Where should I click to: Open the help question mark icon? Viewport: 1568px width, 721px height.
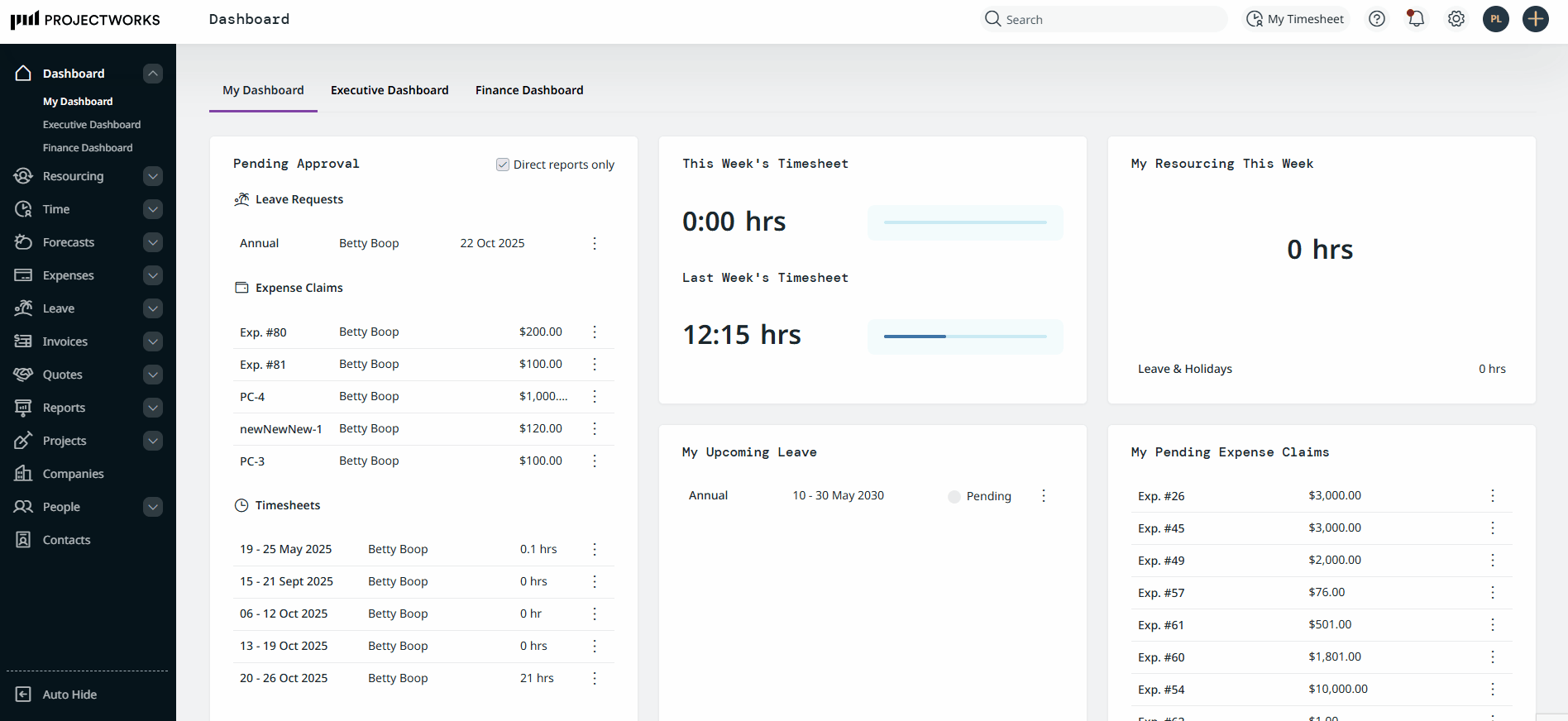coord(1377,19)
